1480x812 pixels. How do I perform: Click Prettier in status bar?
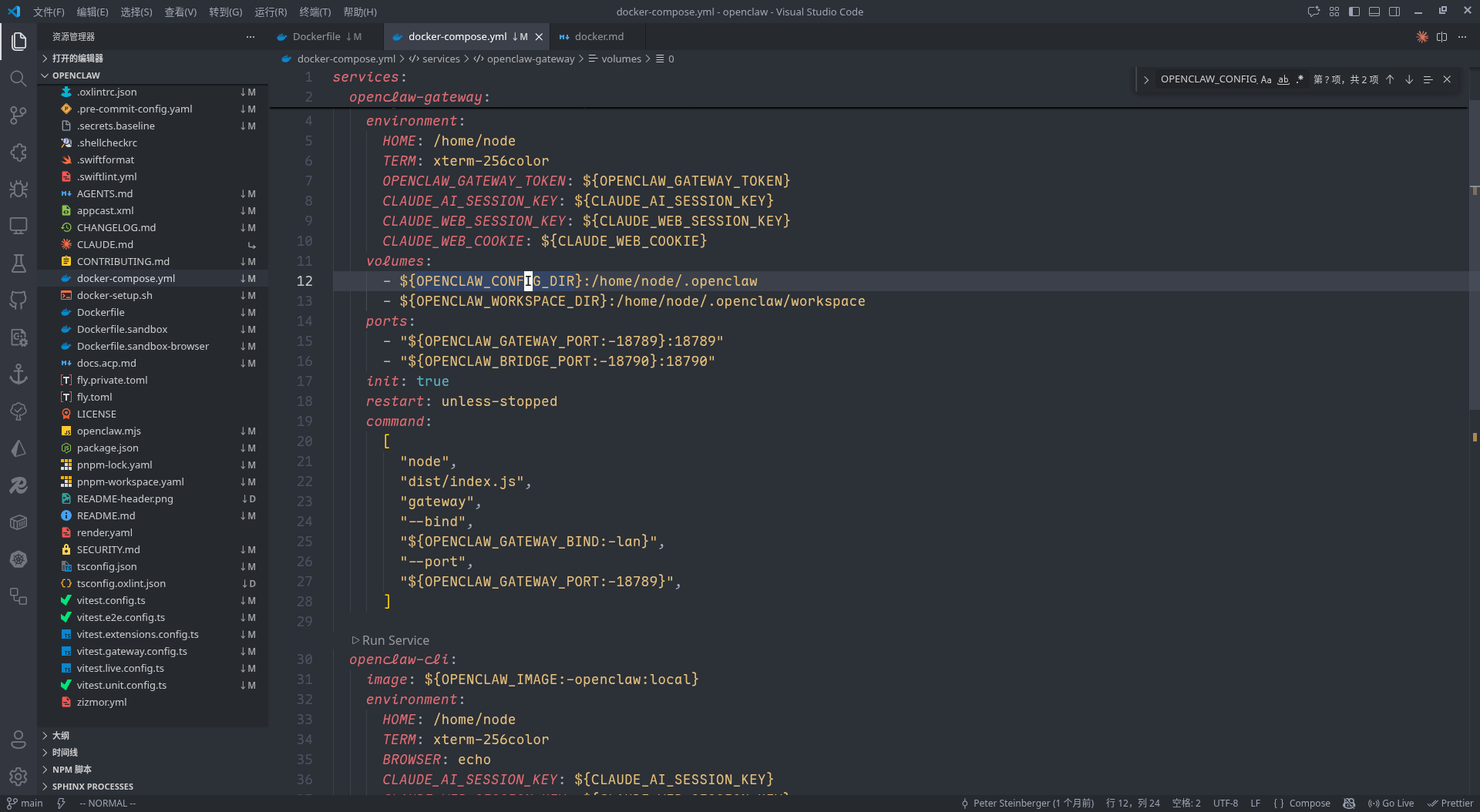(x=1450, y=803)
